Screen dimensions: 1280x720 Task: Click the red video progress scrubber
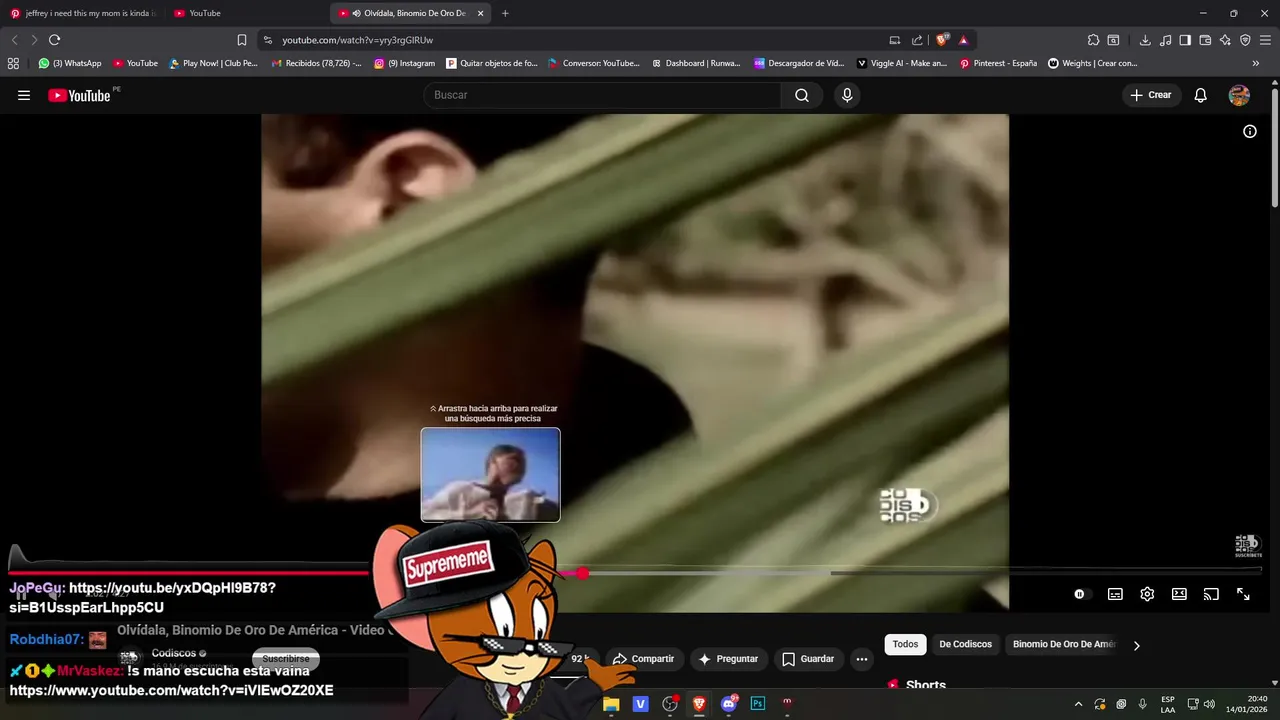[583, 573]
